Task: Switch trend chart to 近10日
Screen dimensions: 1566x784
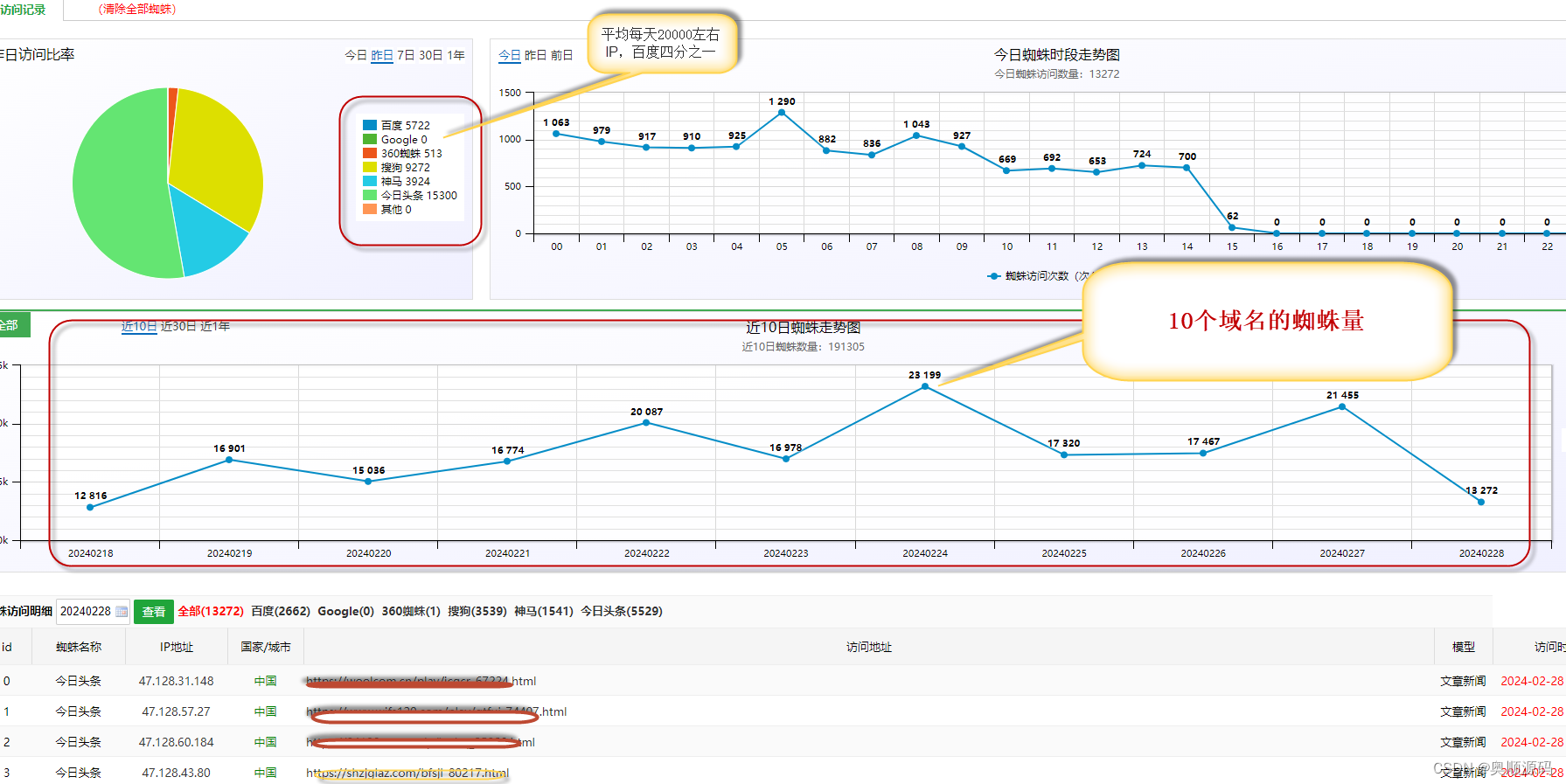Action: tap(139, 326)
